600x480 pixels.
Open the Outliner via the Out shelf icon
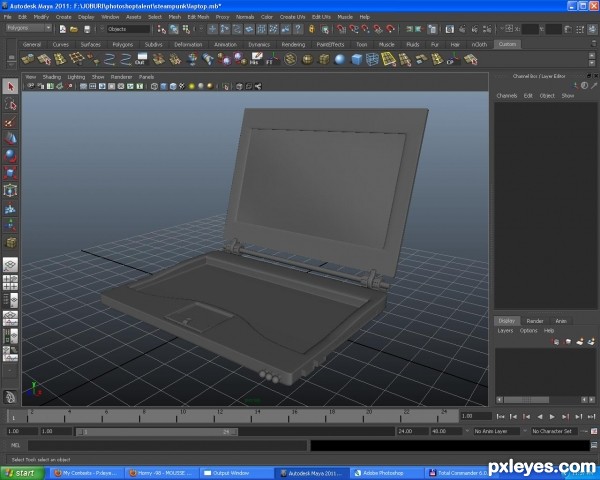pyautogui.click(x=141, y=59)
